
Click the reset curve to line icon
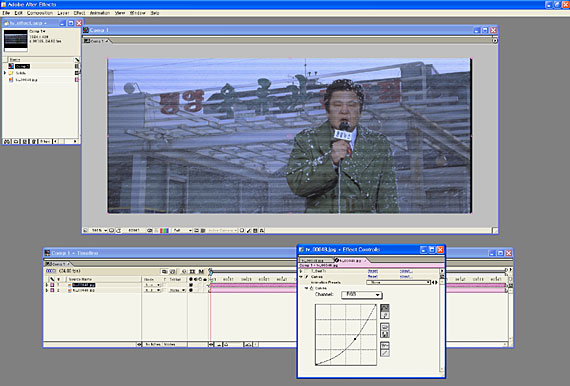tap(385, 353)
